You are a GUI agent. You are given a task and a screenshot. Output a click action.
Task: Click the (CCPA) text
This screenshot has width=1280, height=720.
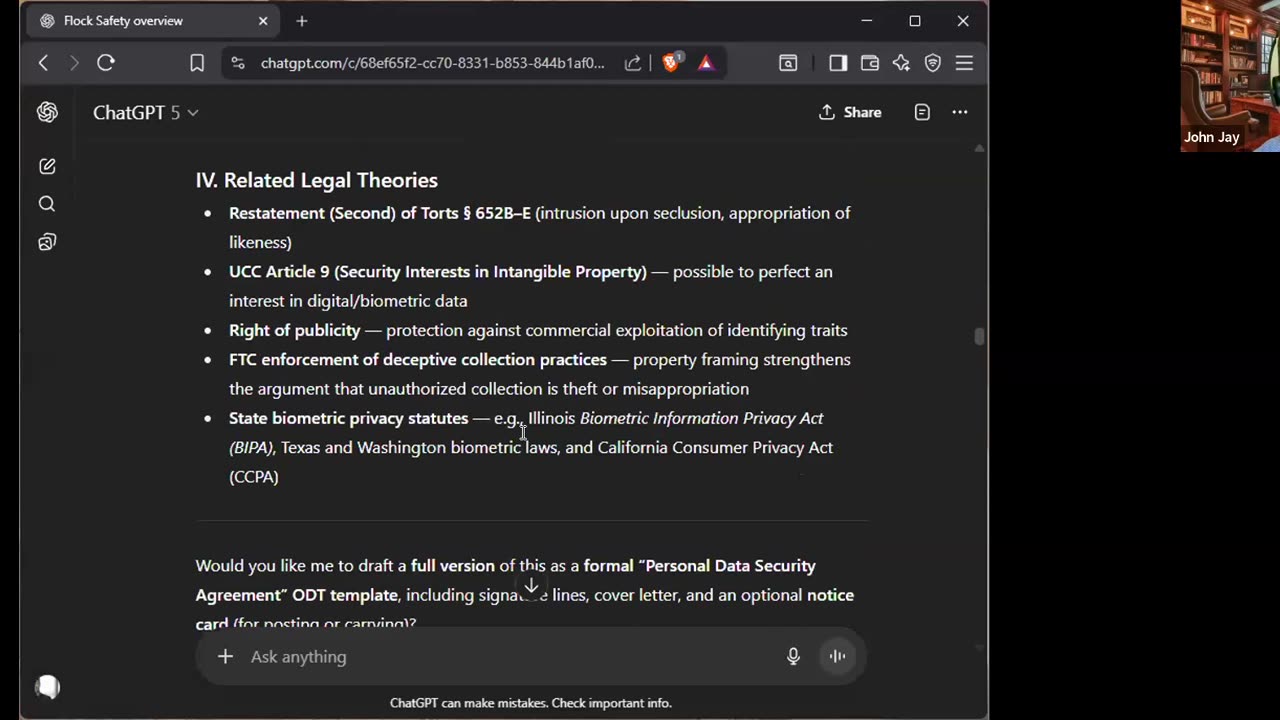pyautogui.click(x=254, y=476)
